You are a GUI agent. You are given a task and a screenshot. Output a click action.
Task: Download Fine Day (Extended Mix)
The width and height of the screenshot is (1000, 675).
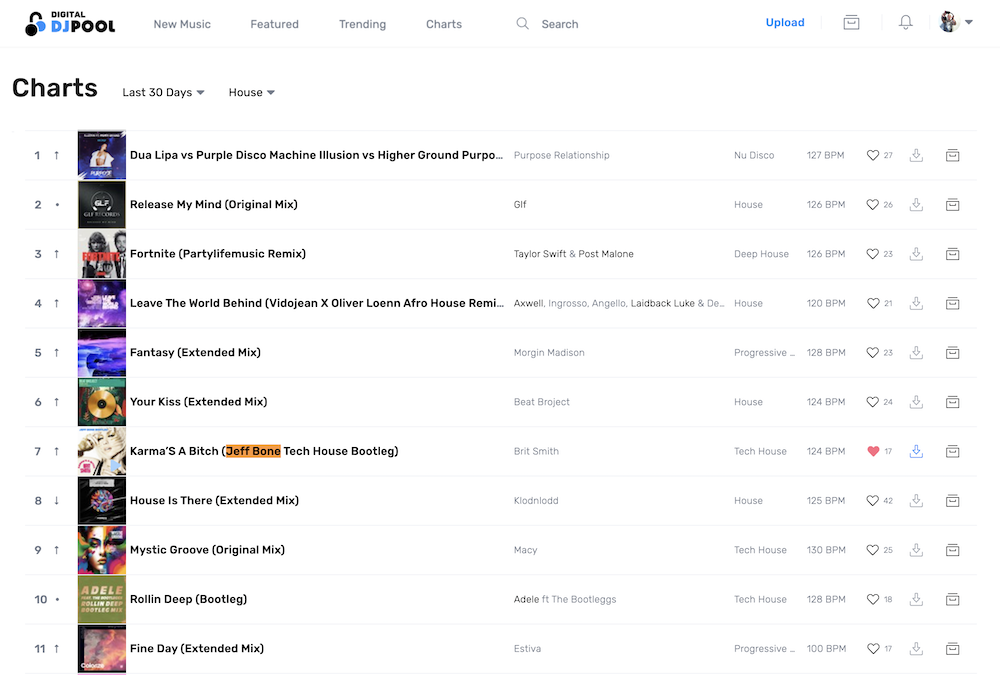click(916, 648)
